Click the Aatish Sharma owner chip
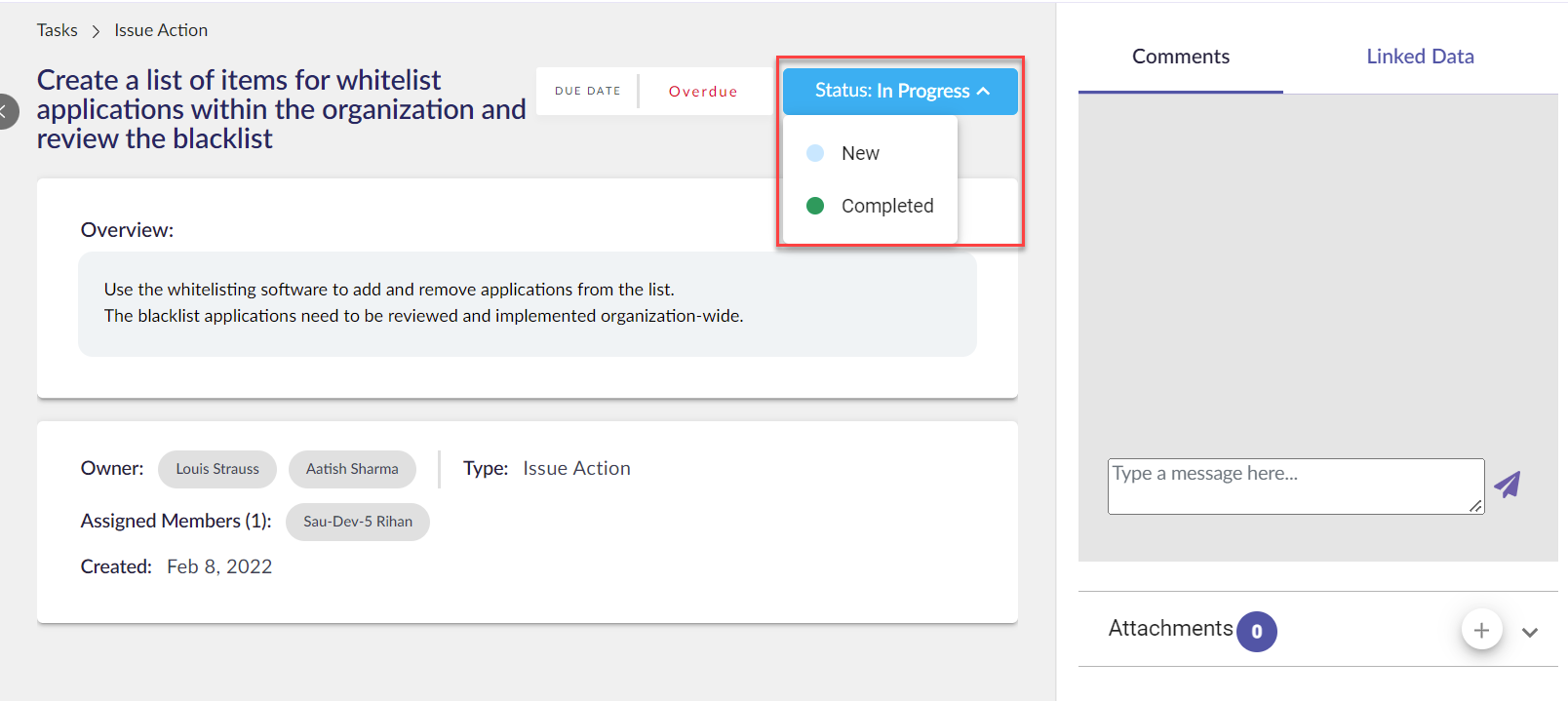This screenshot has height=701, width=1568. coord(352,469)
